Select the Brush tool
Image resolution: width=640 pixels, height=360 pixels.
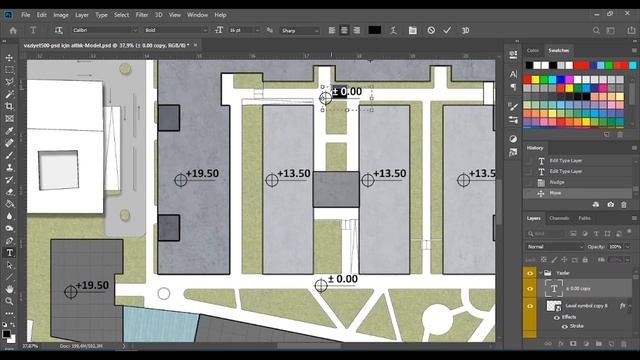pyautogui.click(x=9, y=155)
